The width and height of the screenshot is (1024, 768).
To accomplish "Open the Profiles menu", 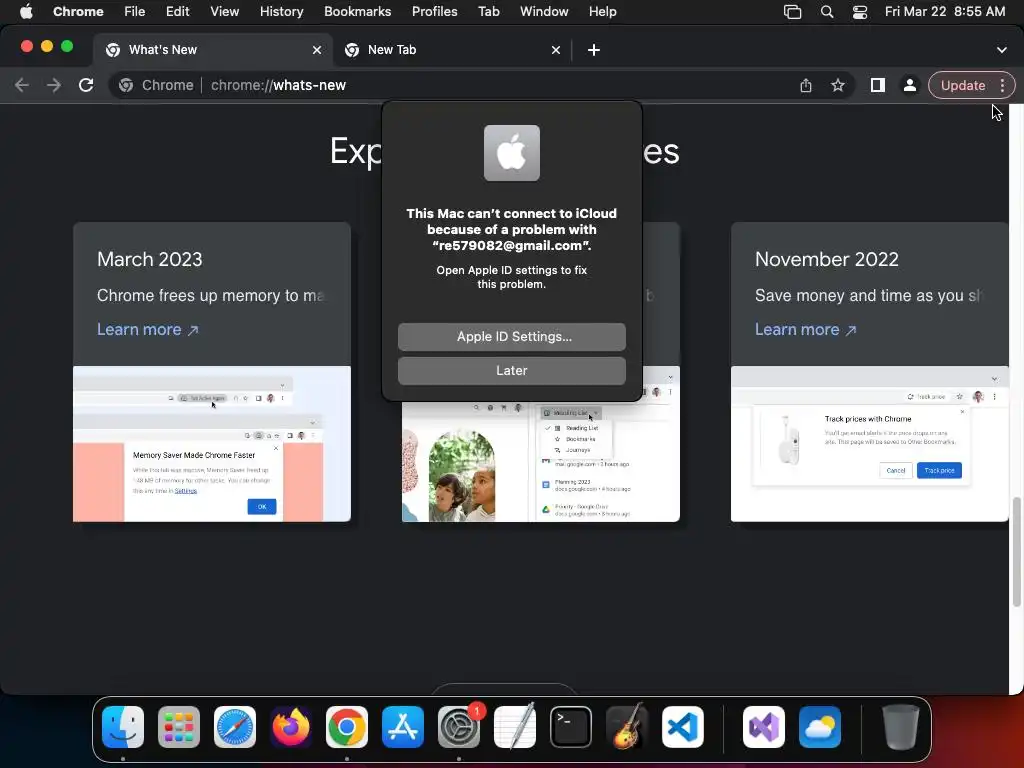I will tap(434, 12).
